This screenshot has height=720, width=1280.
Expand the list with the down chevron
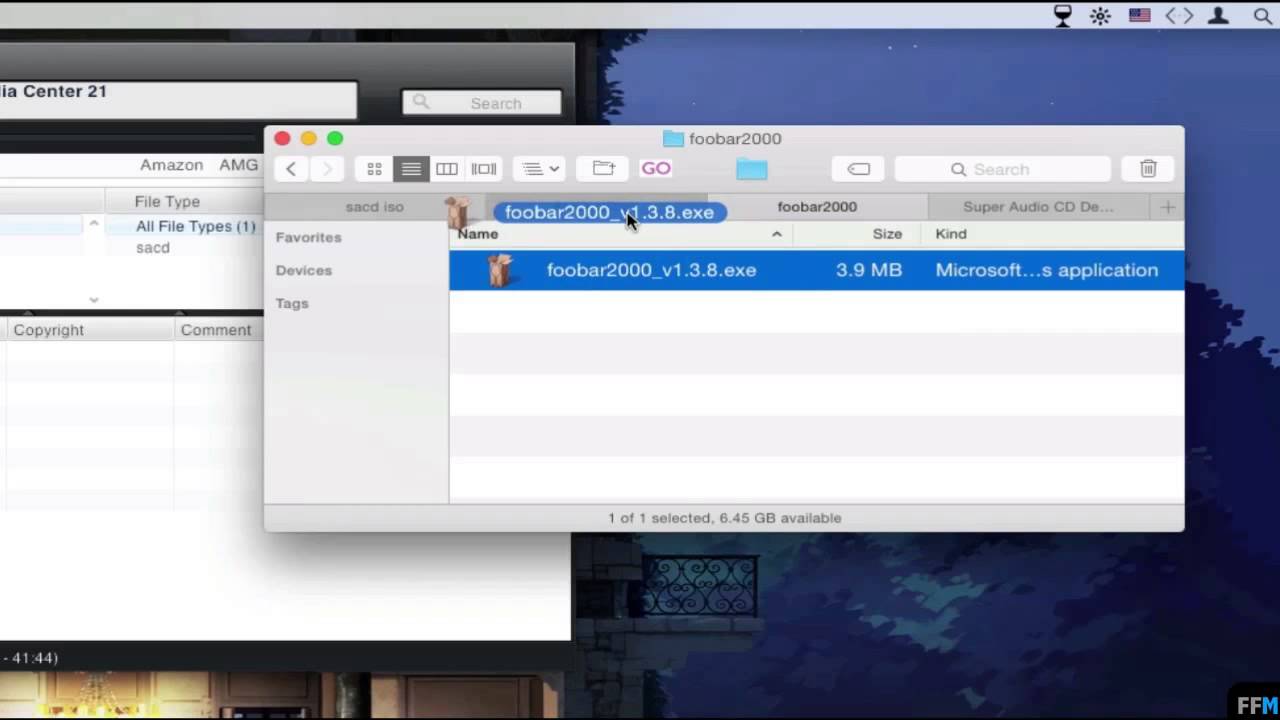[93, 299]
